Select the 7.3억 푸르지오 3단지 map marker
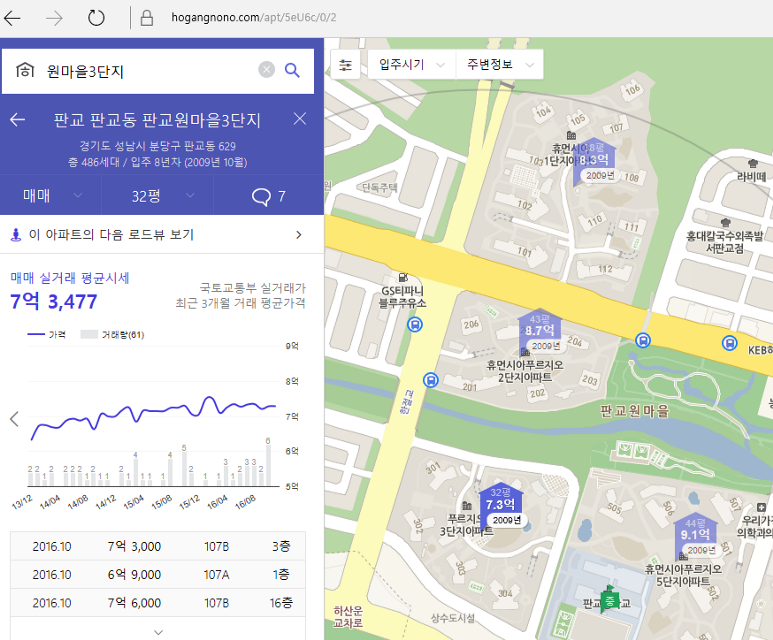 tap(500, 504)
